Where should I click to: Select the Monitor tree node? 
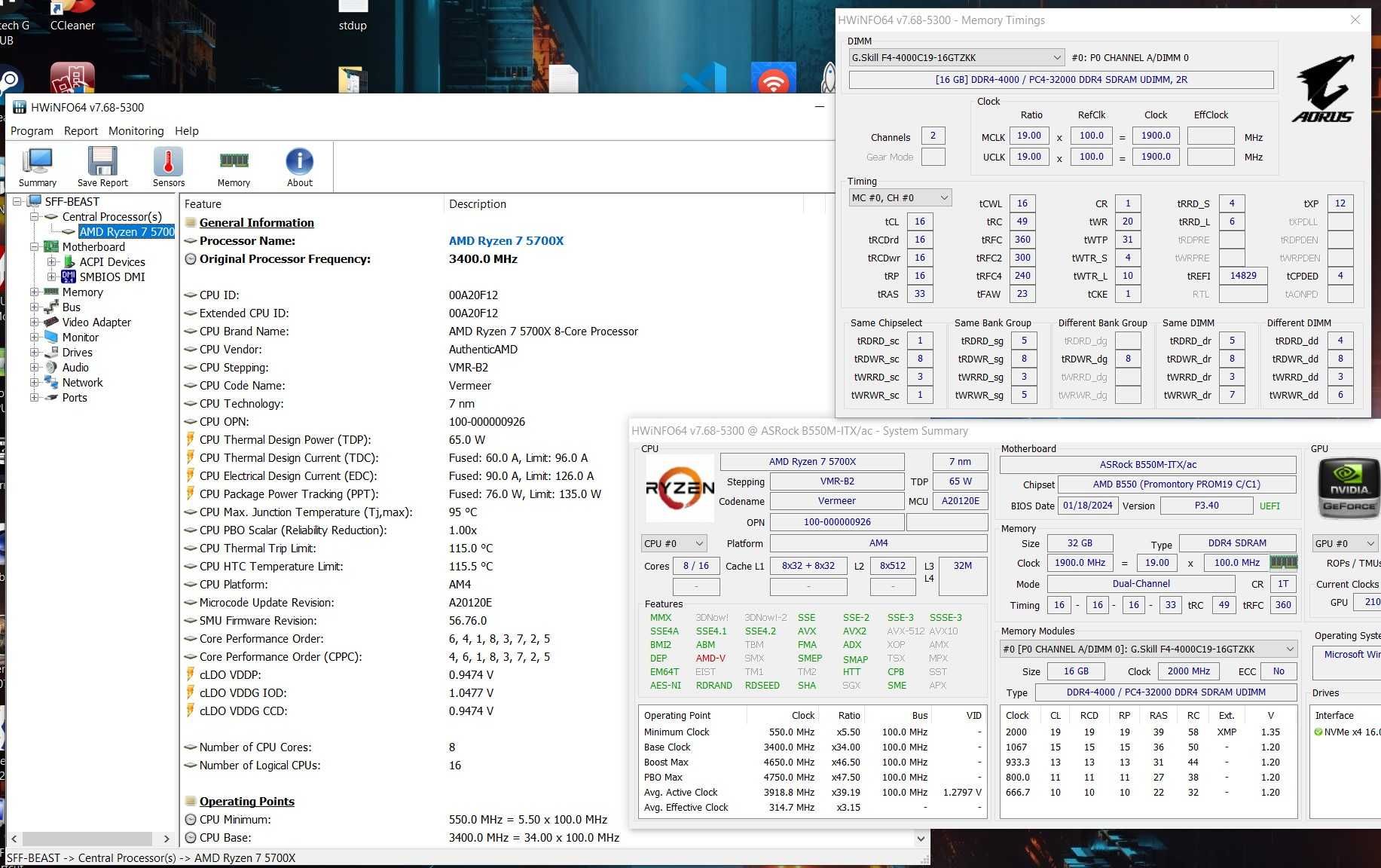point(81,337)
